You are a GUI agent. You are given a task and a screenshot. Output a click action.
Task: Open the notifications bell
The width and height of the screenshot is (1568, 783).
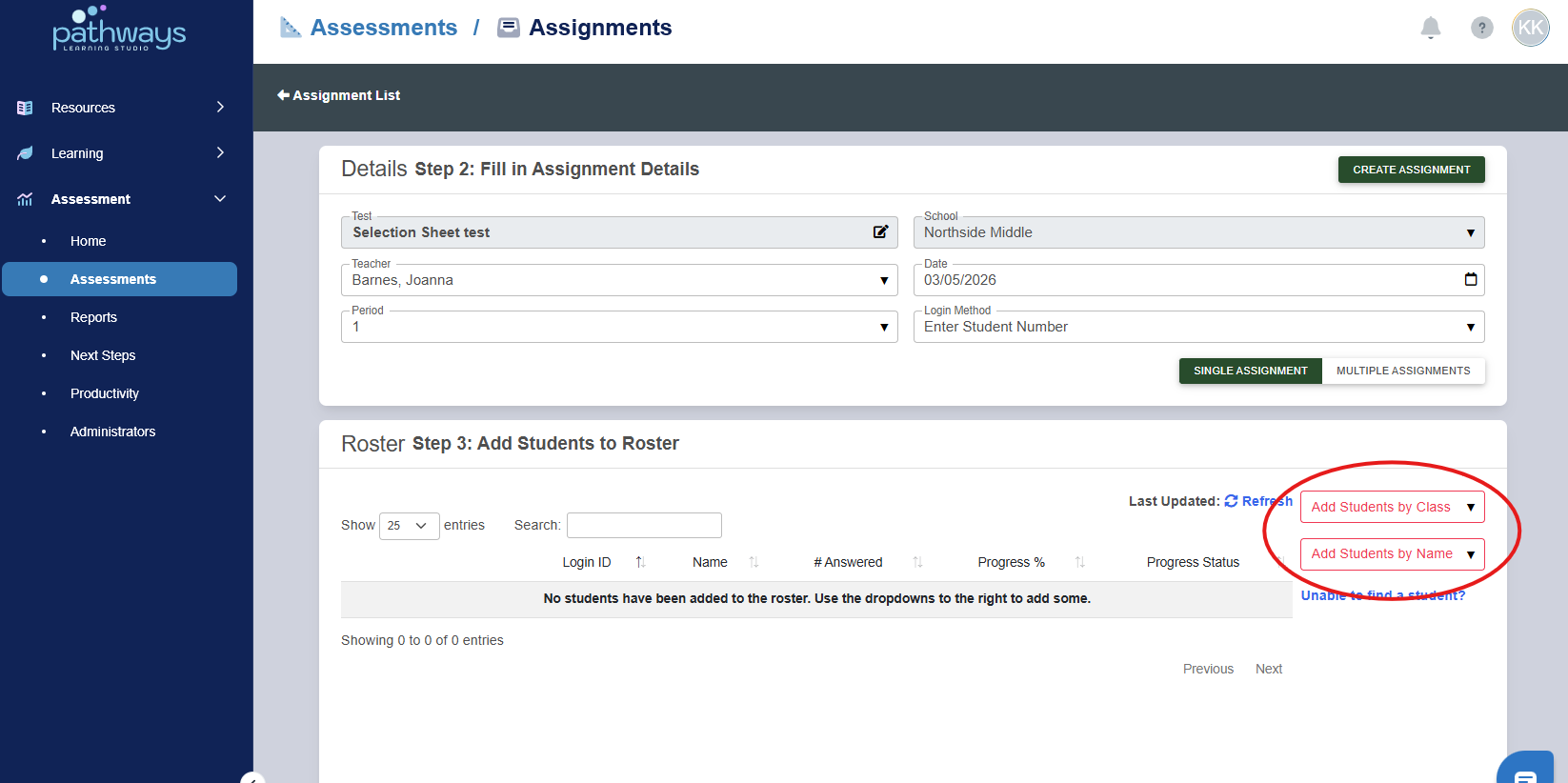[x=1431, y=28]
